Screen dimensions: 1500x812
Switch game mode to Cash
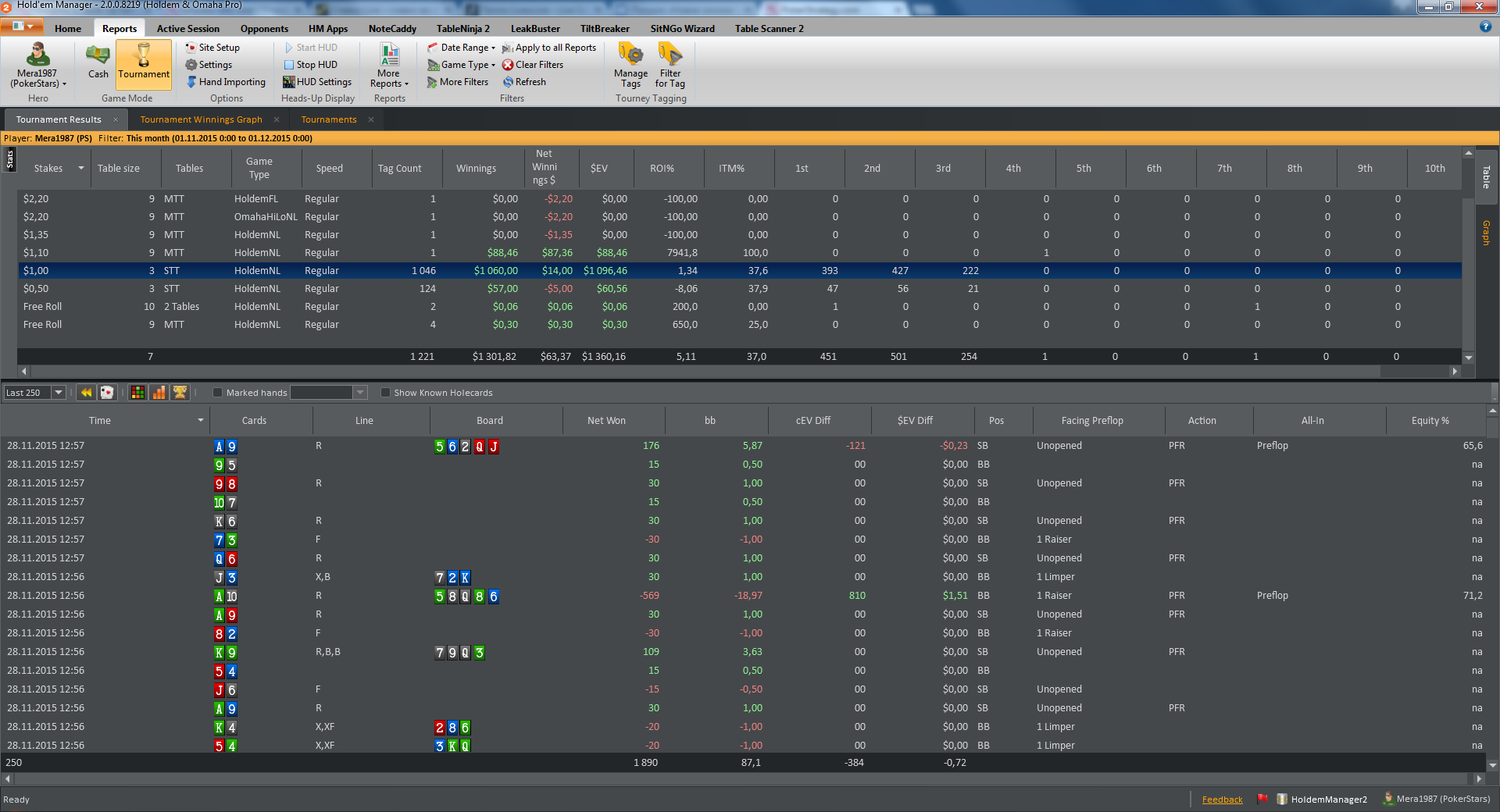[98, 62]
